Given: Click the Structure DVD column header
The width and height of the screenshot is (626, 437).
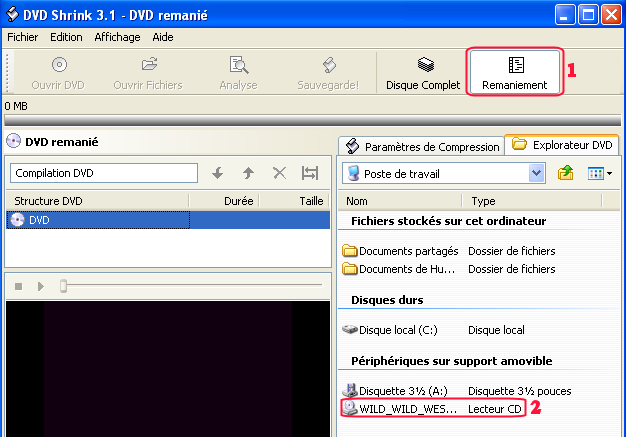Looking at the screenshot, I should [x=97, y=201].
